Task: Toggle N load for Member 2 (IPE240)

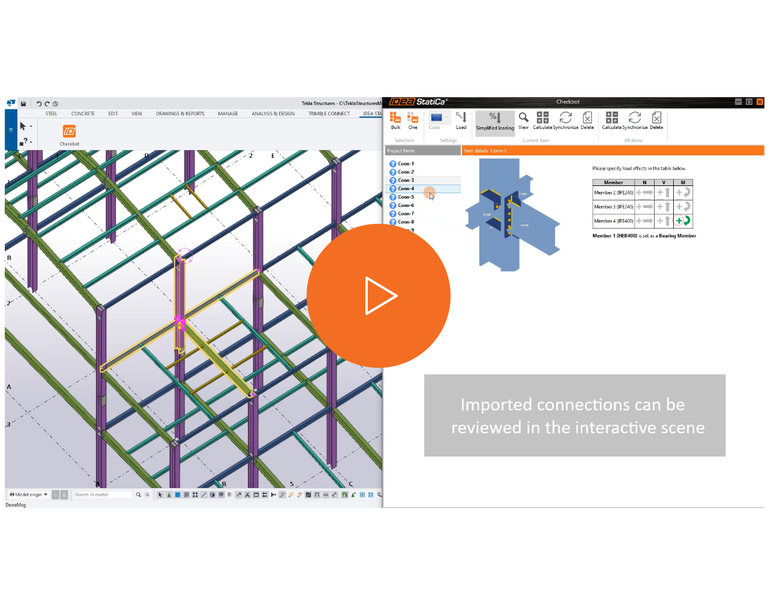Action: [644, 192]
